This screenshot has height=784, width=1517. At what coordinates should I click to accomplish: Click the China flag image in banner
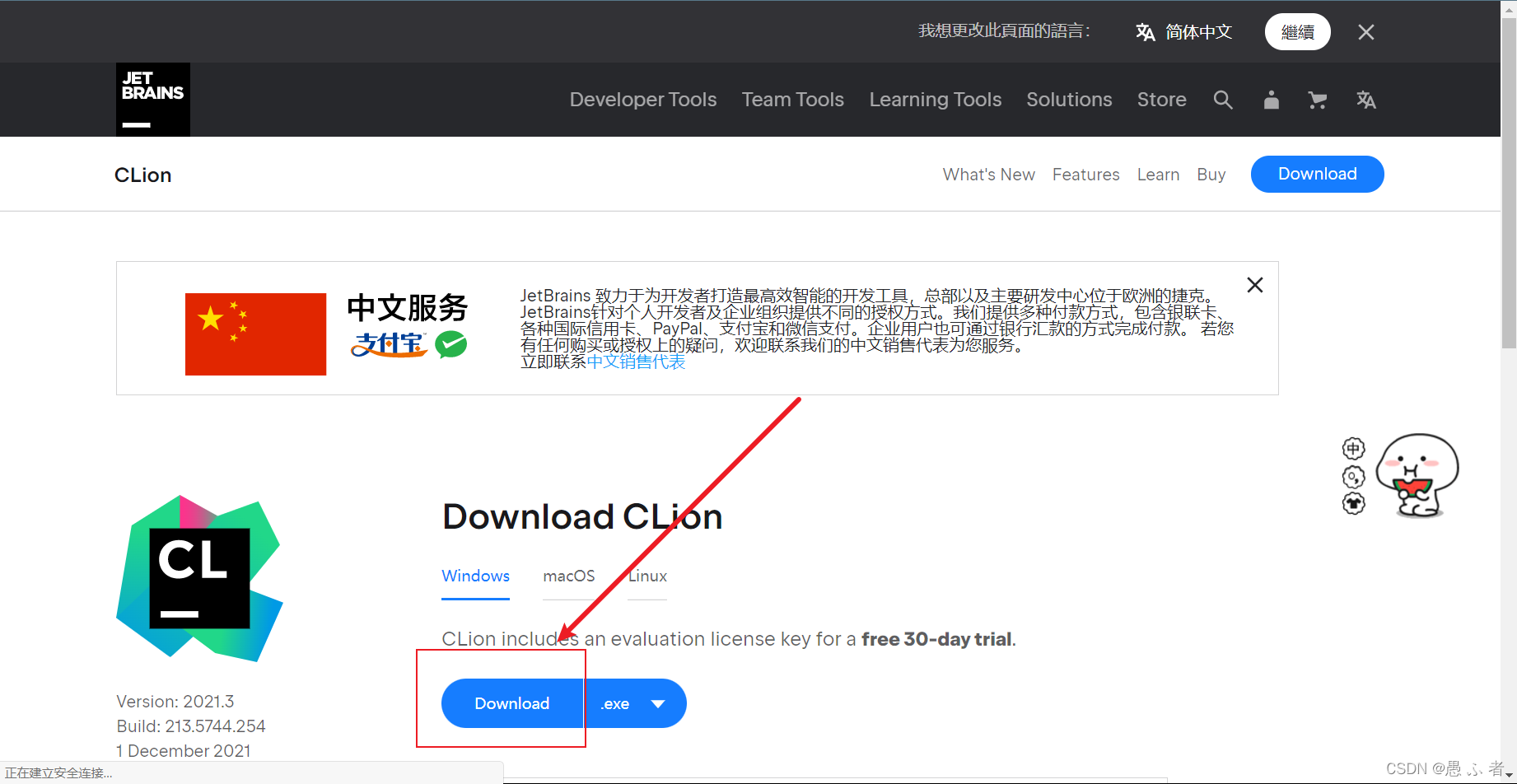tap(255, 334)
